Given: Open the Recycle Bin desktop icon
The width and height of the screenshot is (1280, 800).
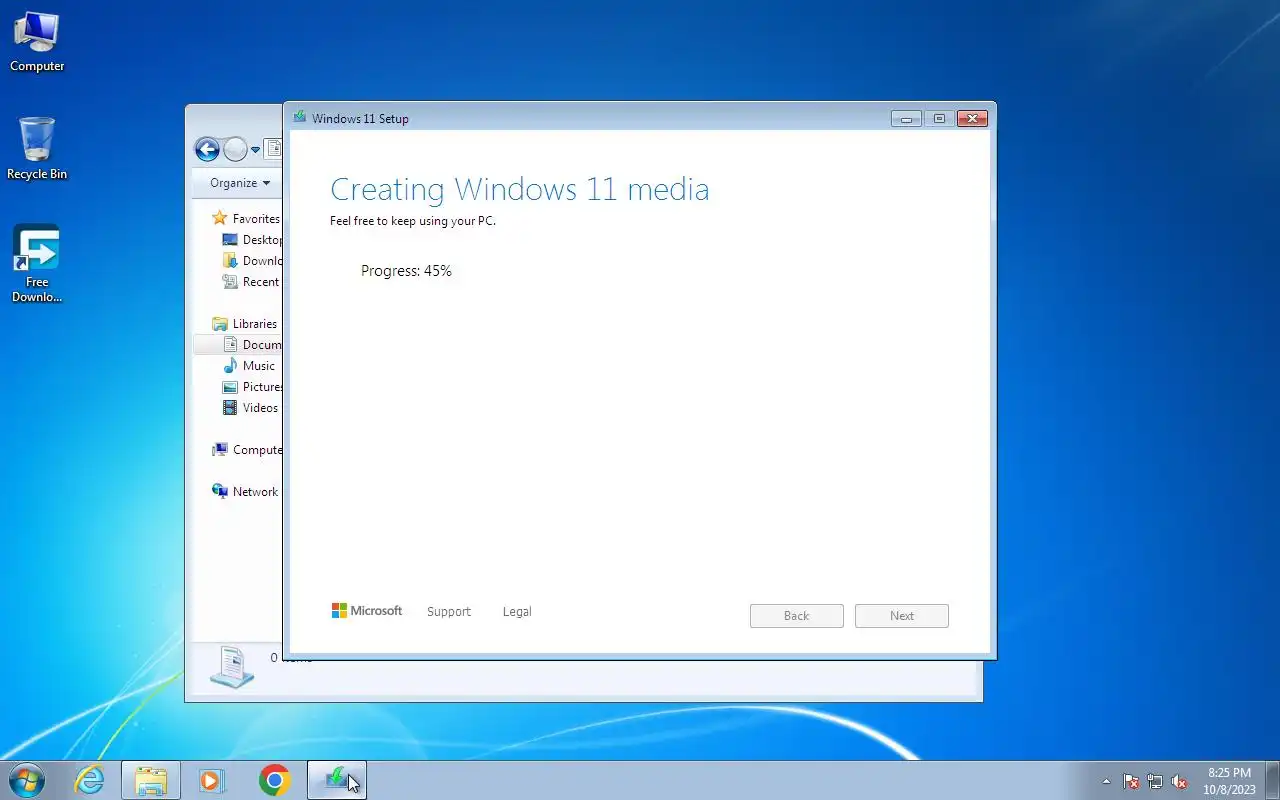Looking at the screenshot, I should pos(37,149).
